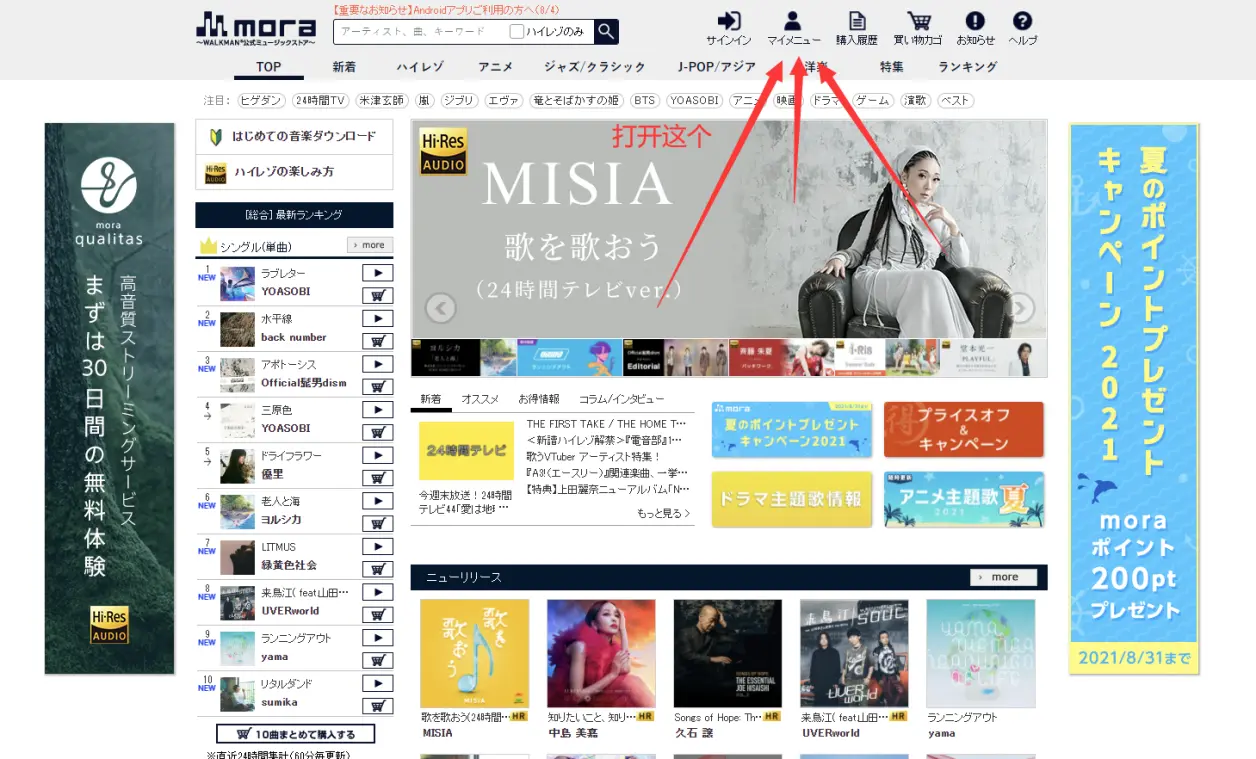This screenshot has width=1256, height=759.
Task: Click the YOASOBI keyword tag
Action: (694, 101)
